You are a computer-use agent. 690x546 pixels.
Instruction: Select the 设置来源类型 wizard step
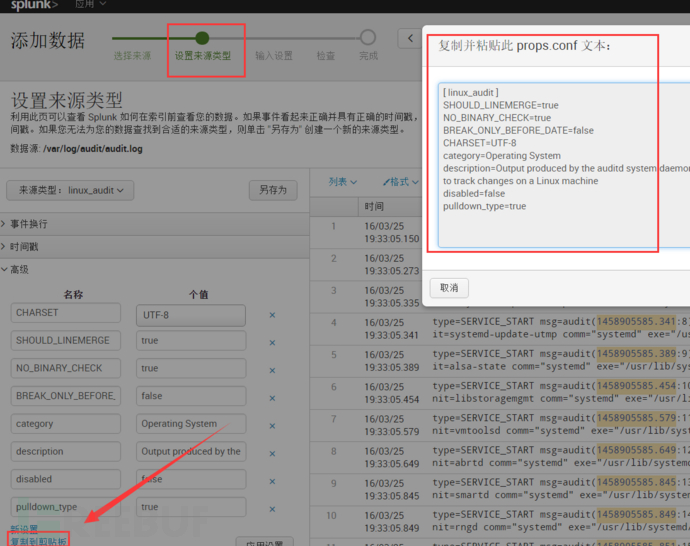203,56
